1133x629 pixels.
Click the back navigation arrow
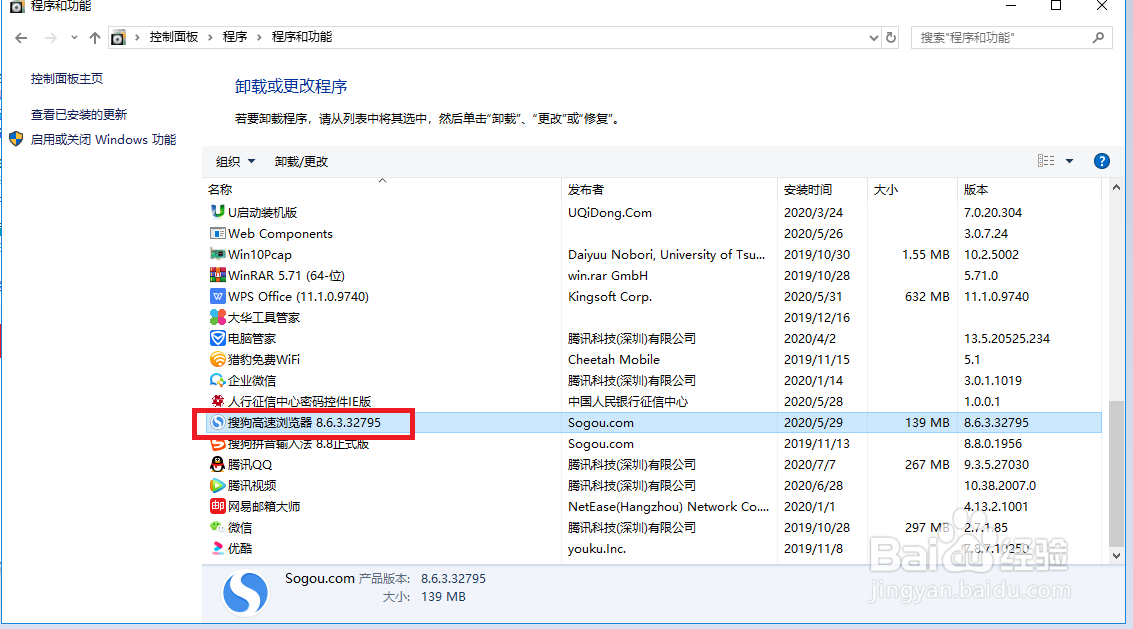(x=20, y=37)
